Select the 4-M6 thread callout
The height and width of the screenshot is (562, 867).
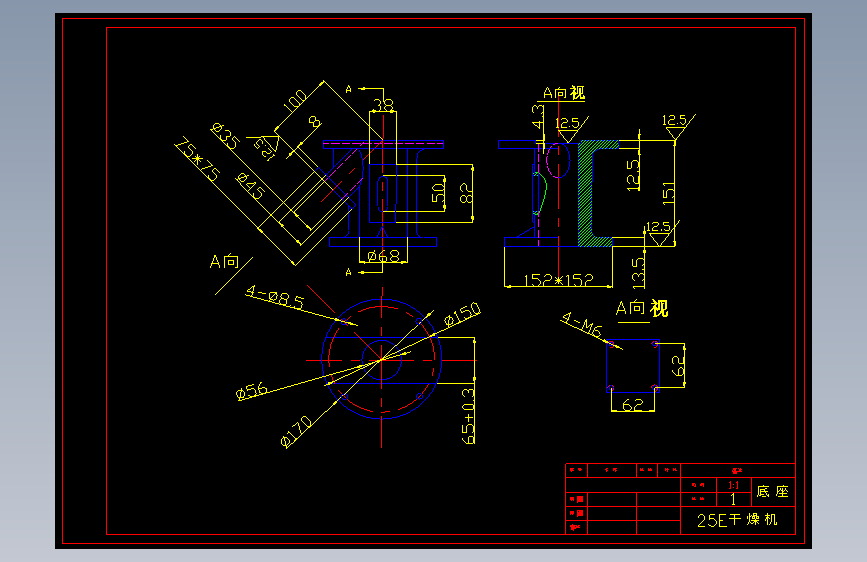[x=581, y=325]
